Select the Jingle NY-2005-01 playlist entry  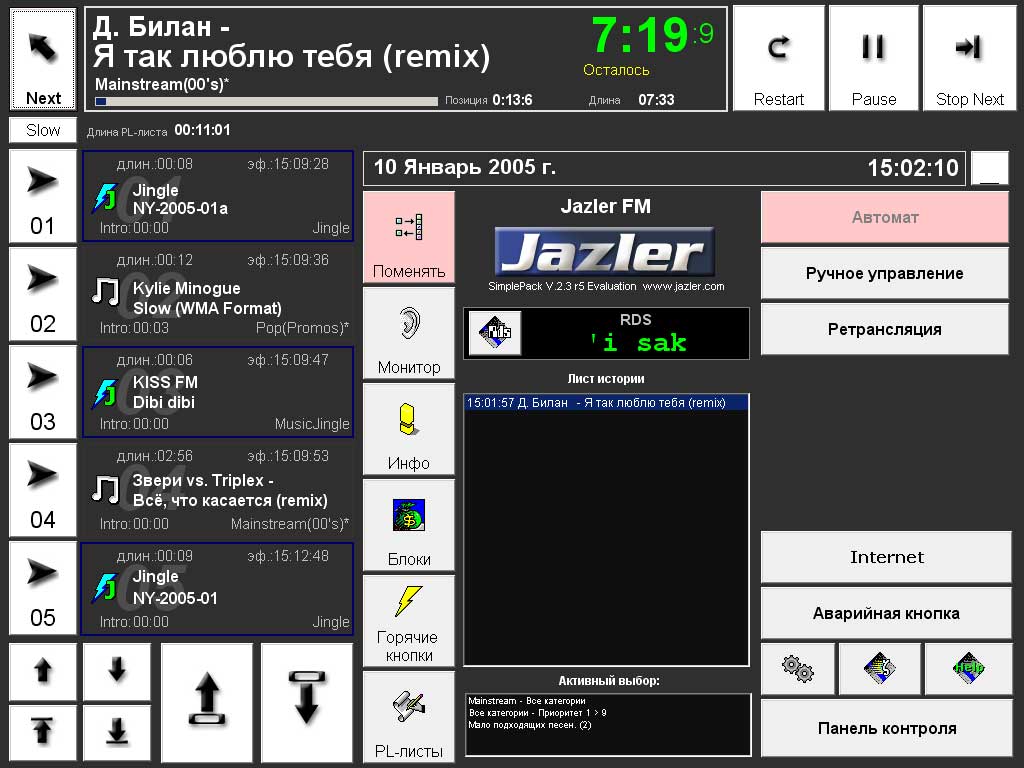click(217, 588)
